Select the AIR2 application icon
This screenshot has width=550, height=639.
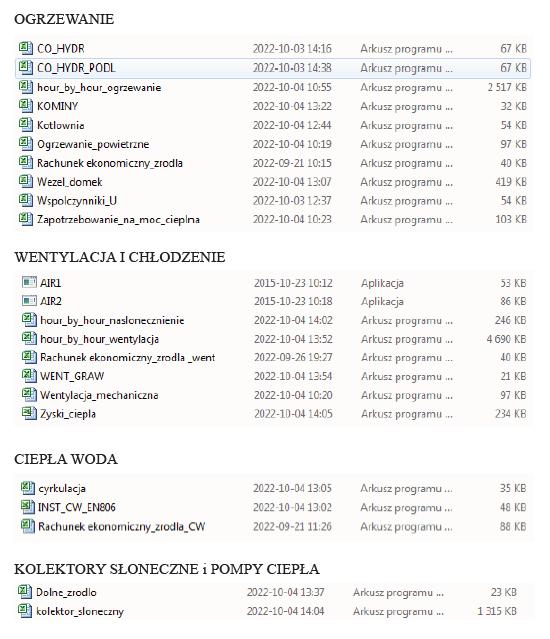click(x=29, y=301)
